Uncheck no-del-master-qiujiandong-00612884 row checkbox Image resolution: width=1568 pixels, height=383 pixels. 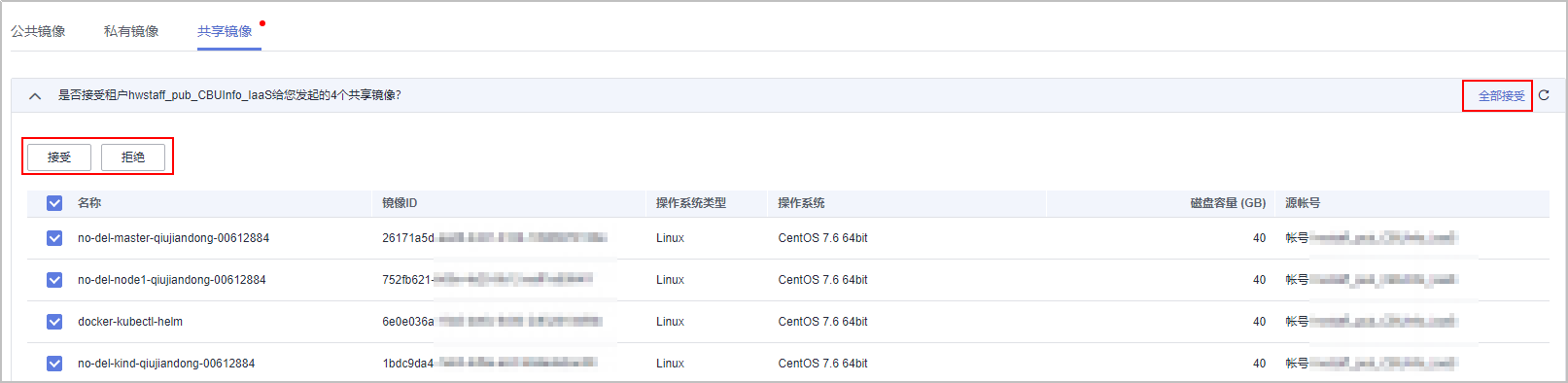[x=54, y=238]
